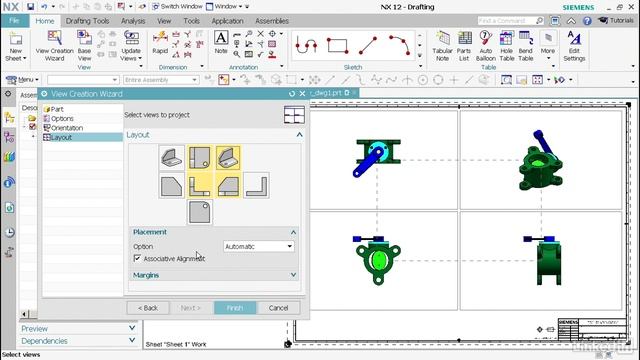
Task: Switch to the Application tab
Action: point(227,21)
